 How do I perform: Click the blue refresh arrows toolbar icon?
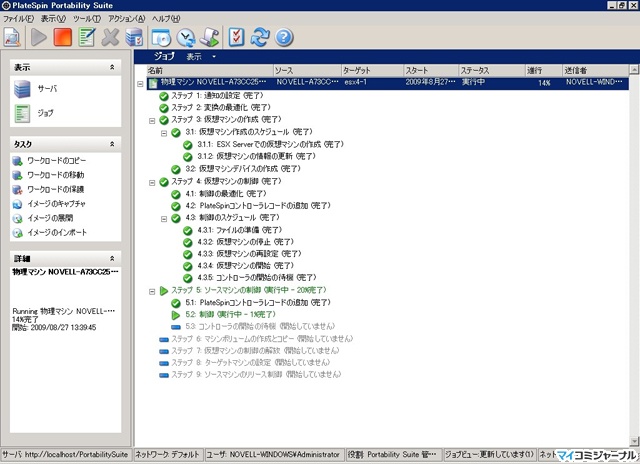click(260, 37)
